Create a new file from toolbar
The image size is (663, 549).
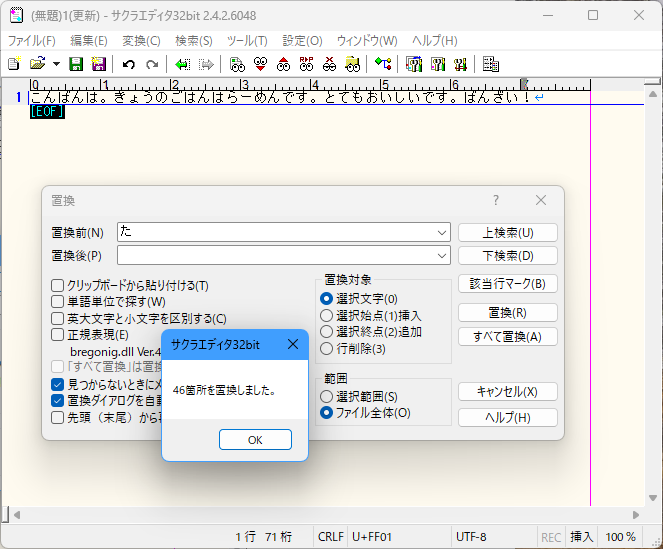coord(14,64)
